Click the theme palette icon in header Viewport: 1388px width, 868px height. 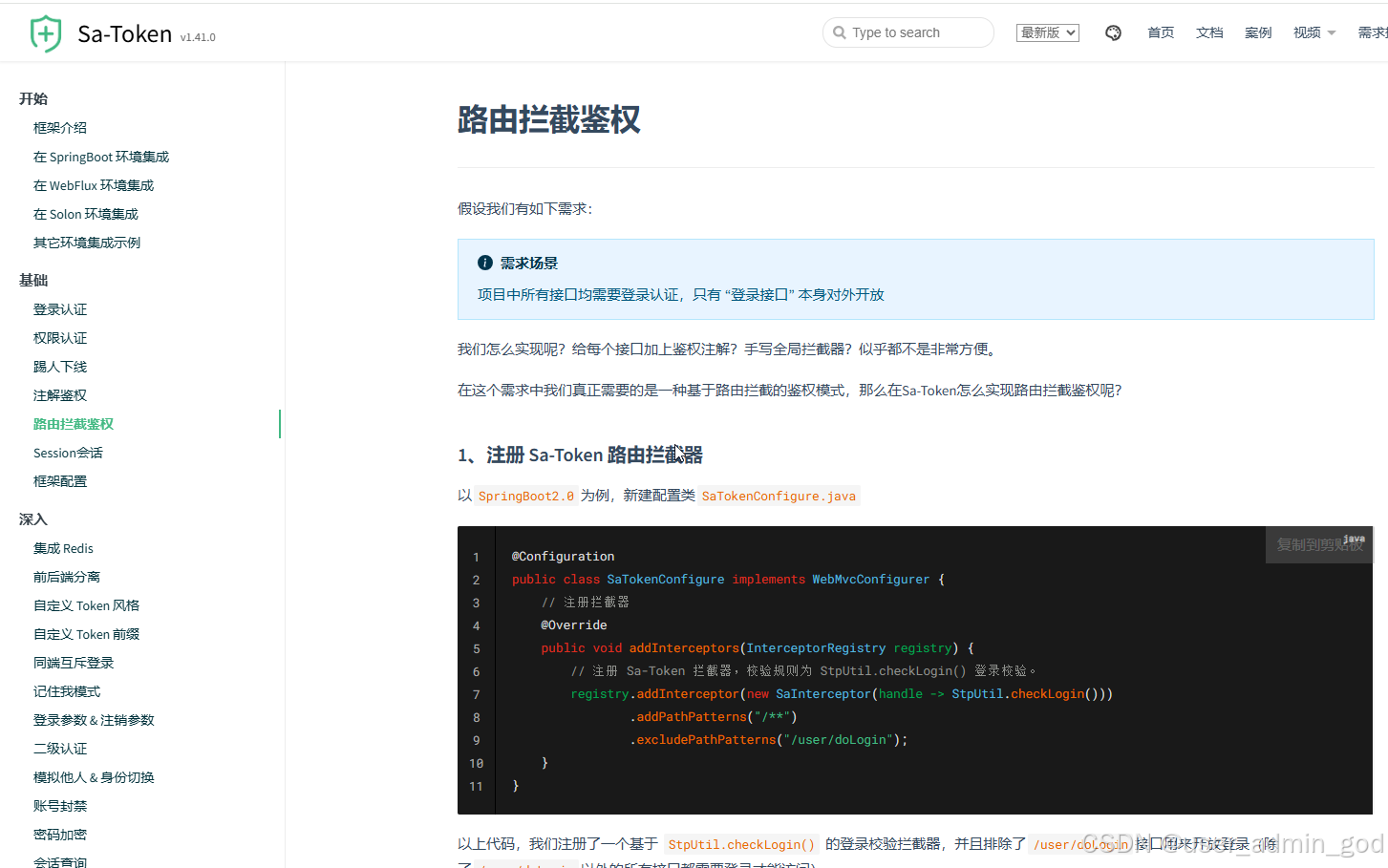(1113, 32)
